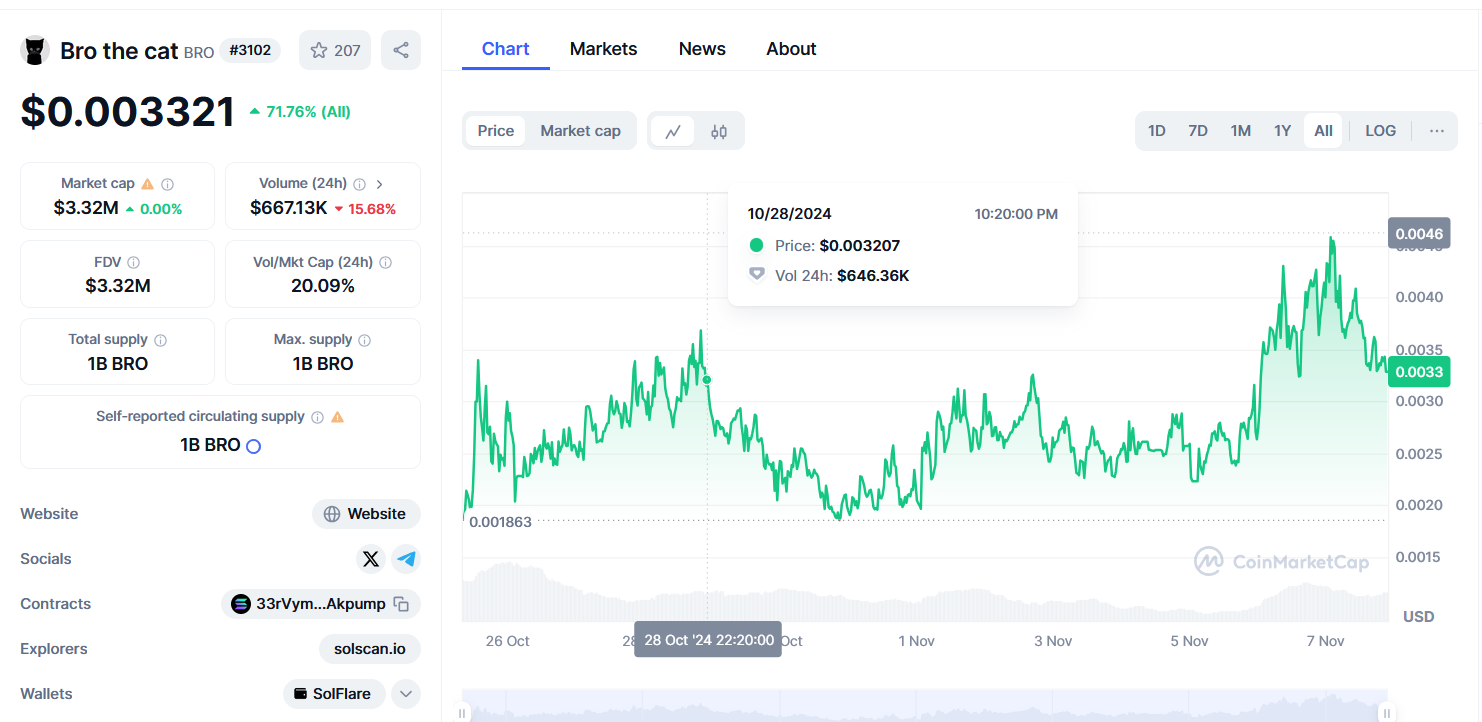Viewport: 1482px width, 722px height.
Task: Click the $667.13K volume value
Action: [x=289, y=209]
